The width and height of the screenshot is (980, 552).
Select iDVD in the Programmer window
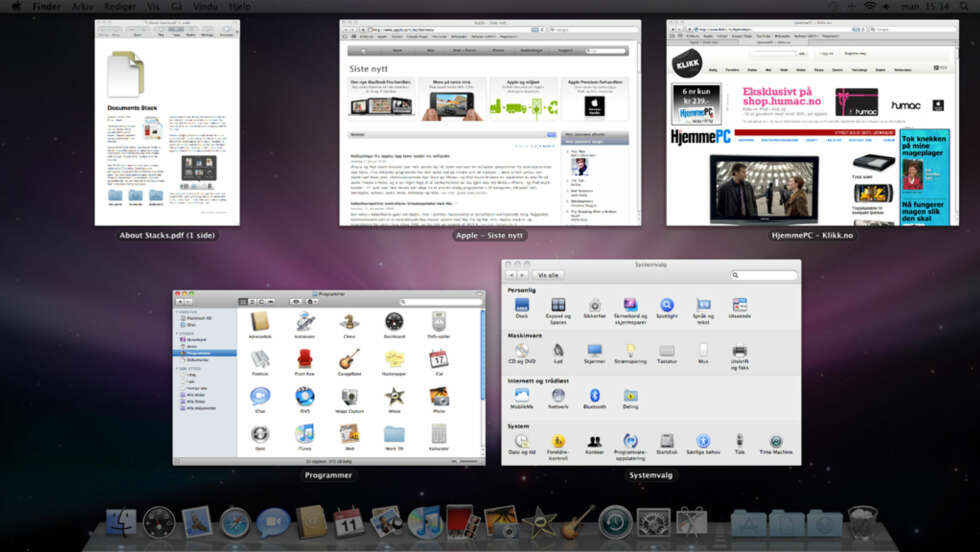coord(304,400)
